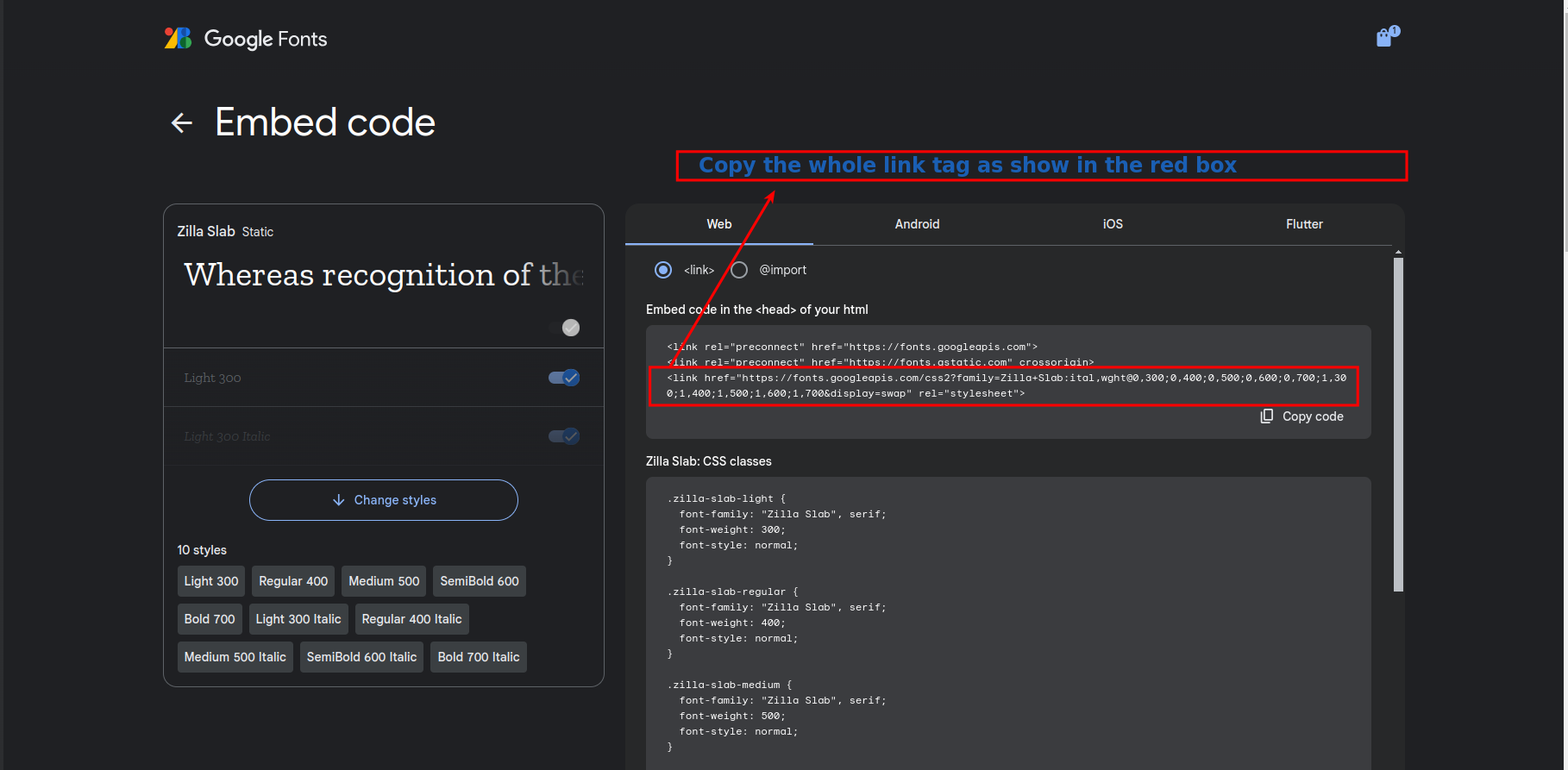Click the Copy code clipboard icon
This screenshot has width=1568, height=770.
1266,416
